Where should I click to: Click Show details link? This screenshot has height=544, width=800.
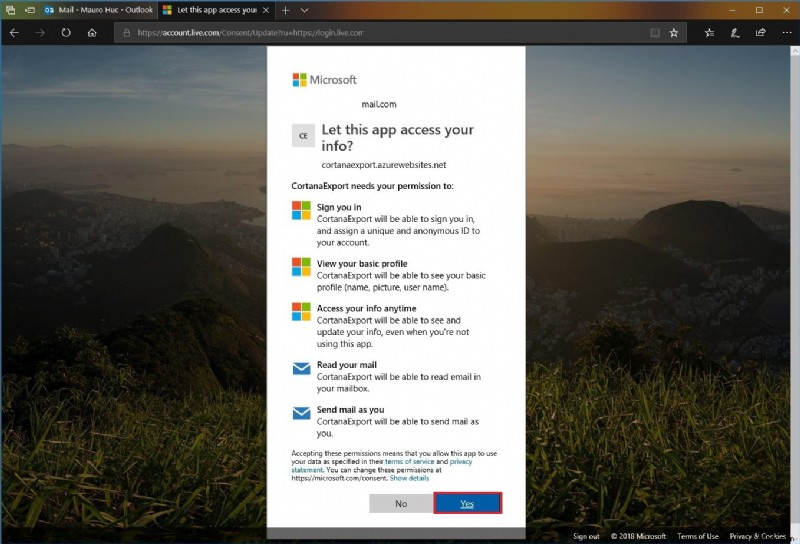[409, 478]
